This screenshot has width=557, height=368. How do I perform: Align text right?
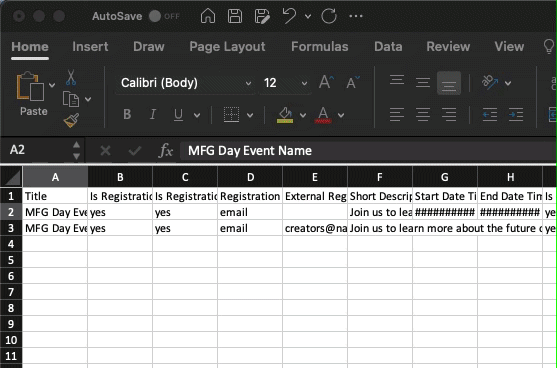(x=449, y=115)
